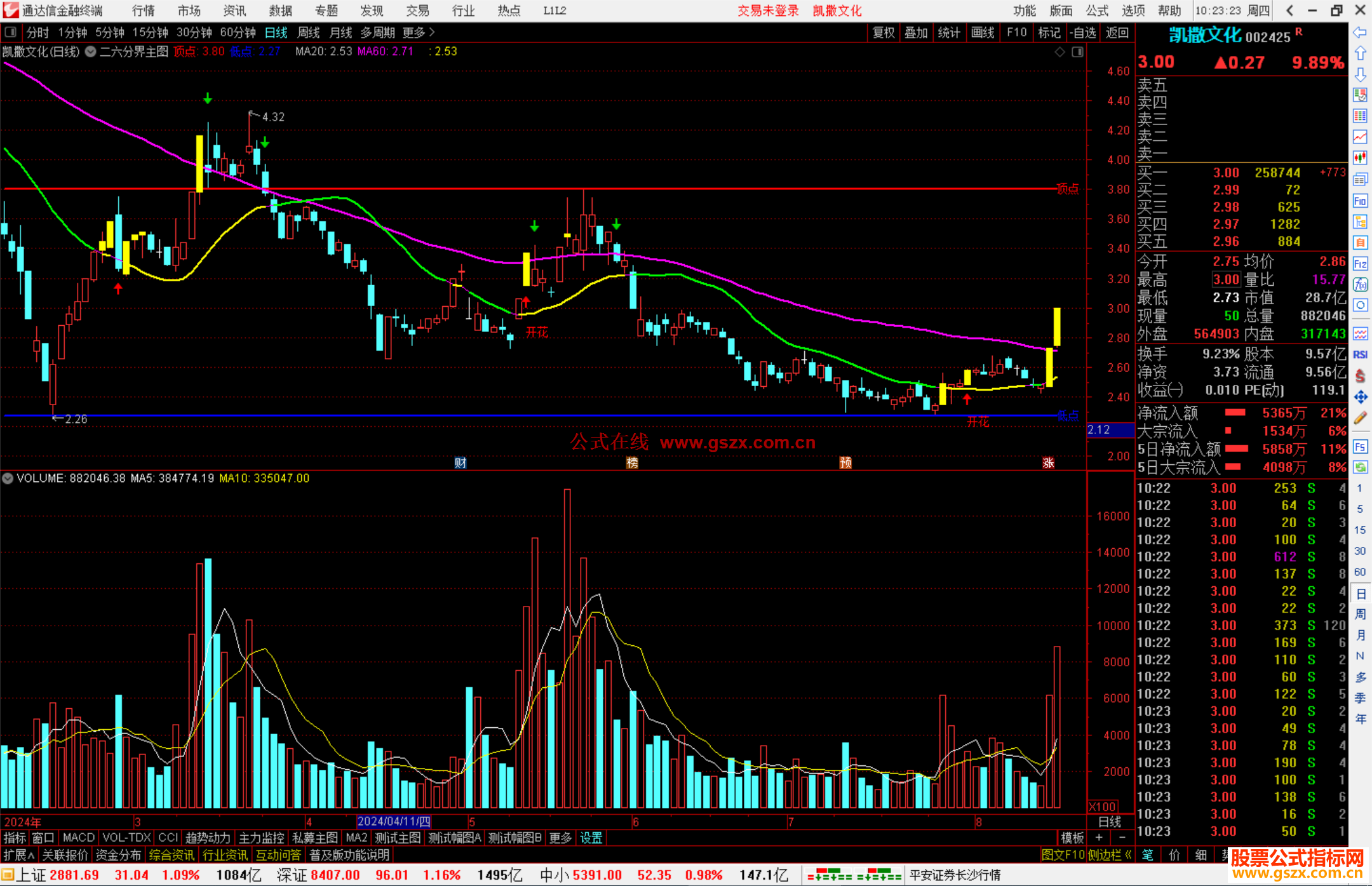
Task: Click the 画线 drawing button
Action: (983, 32)
